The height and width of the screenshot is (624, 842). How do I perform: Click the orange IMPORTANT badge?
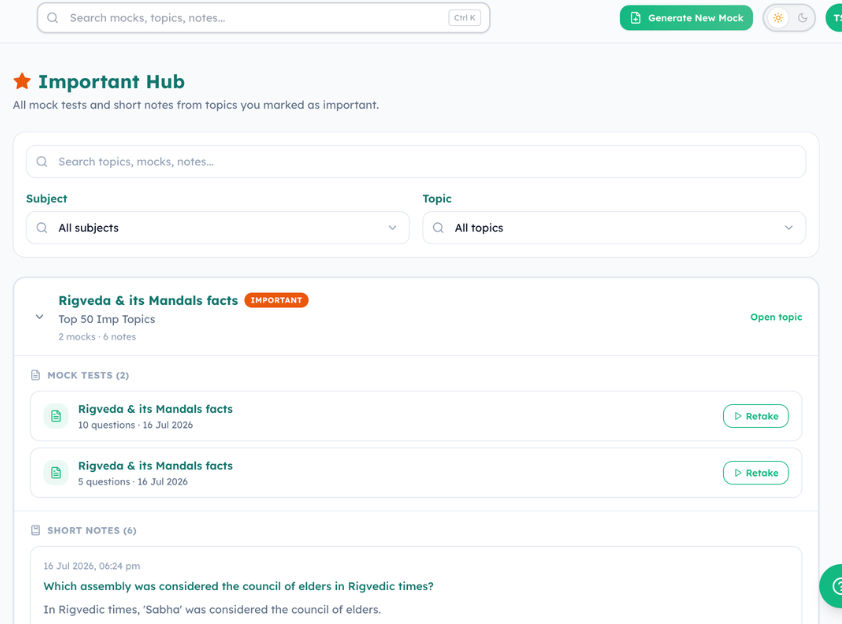[x=276, y=300]
